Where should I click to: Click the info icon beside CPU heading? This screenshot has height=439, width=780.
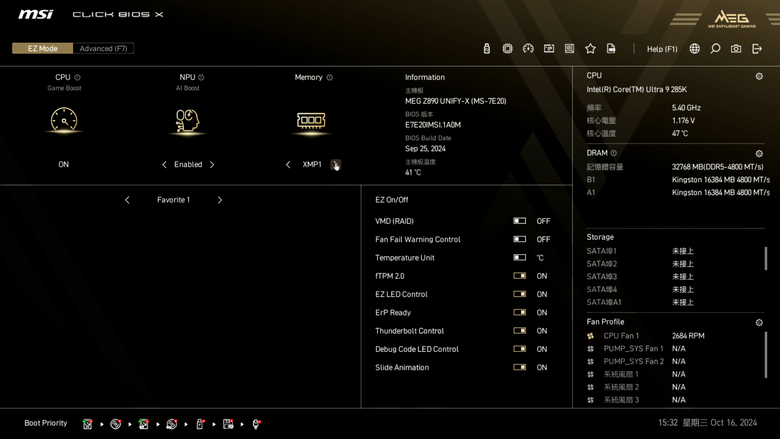[77, 77]
